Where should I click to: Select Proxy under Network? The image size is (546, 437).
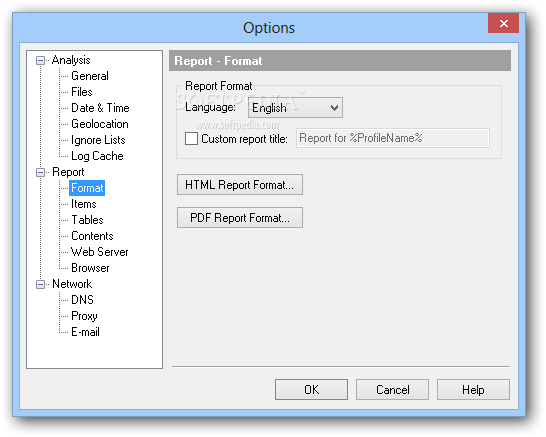[84, 316]
